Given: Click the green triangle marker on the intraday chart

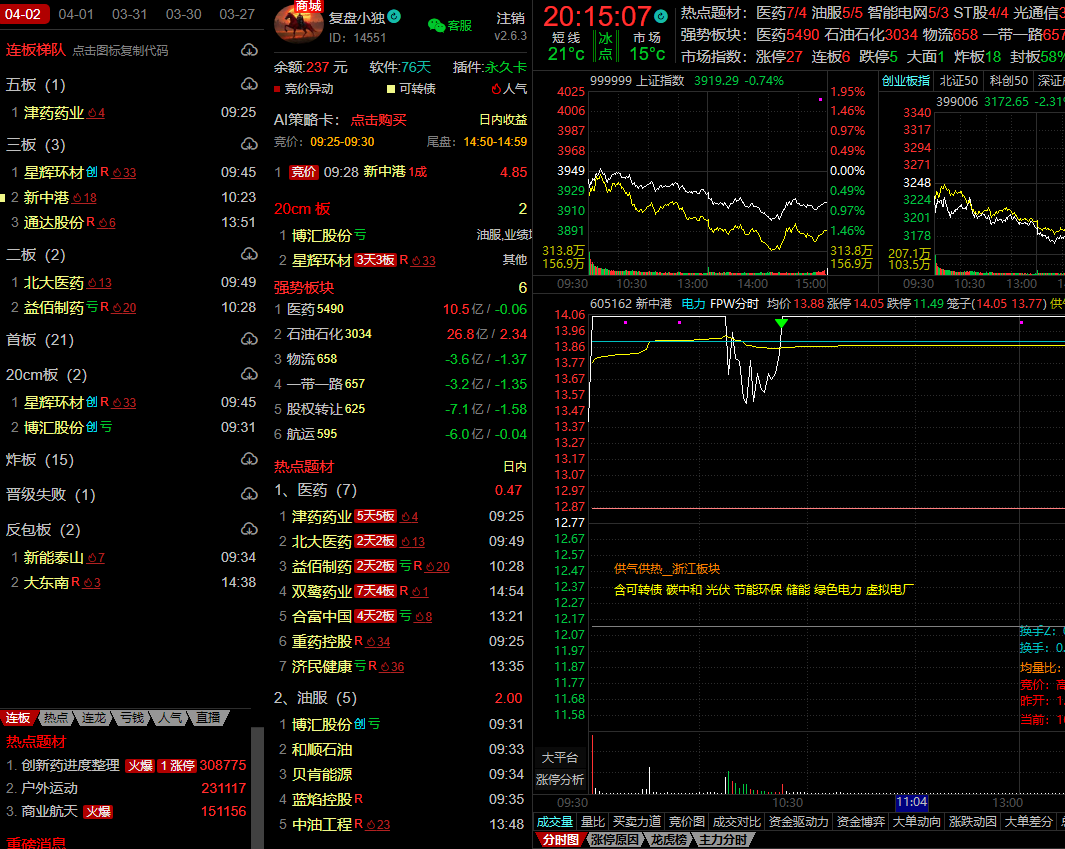Looking at the screenshot, I should pos(781,323).
